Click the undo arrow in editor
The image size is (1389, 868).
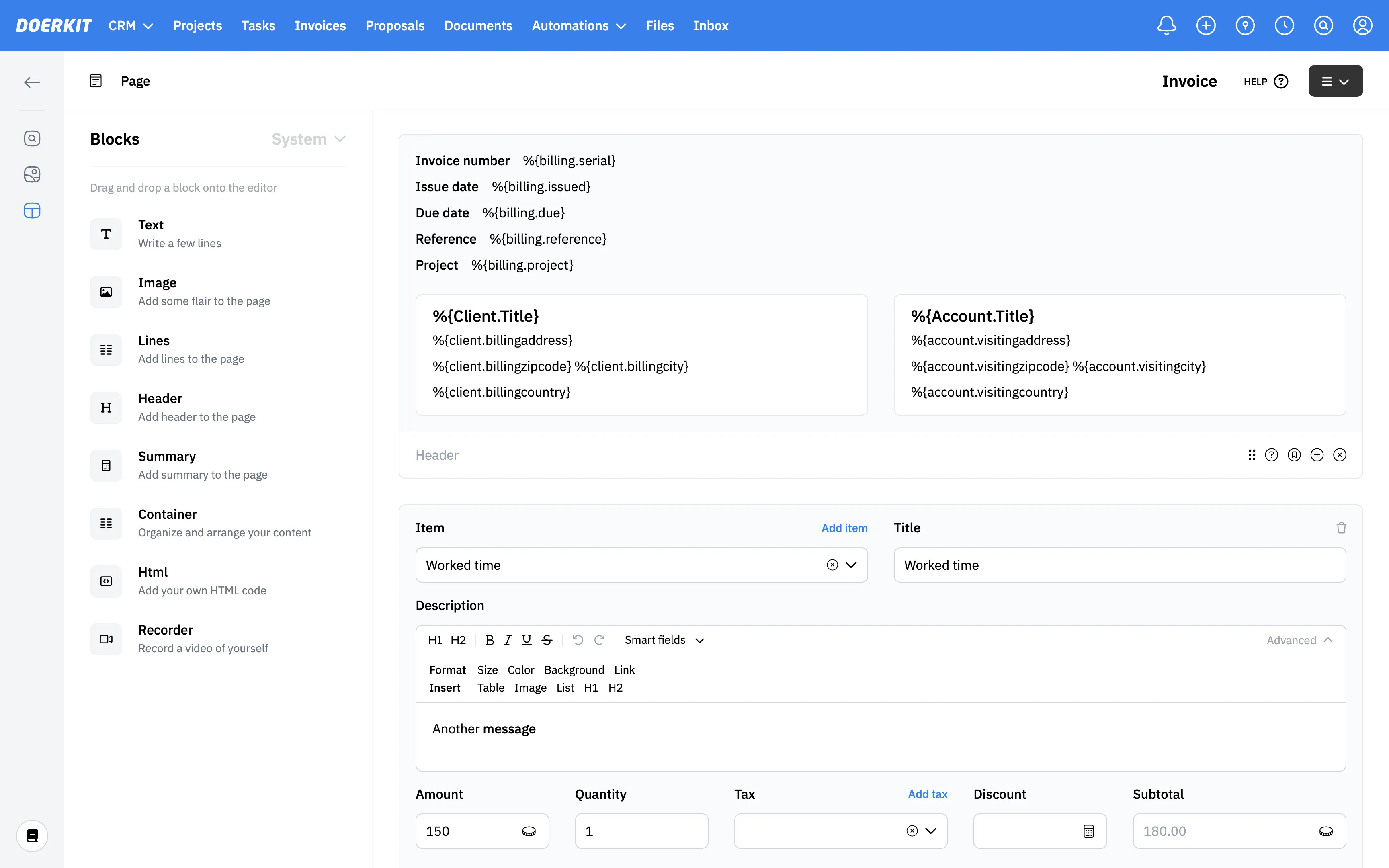tap(578, 639)
